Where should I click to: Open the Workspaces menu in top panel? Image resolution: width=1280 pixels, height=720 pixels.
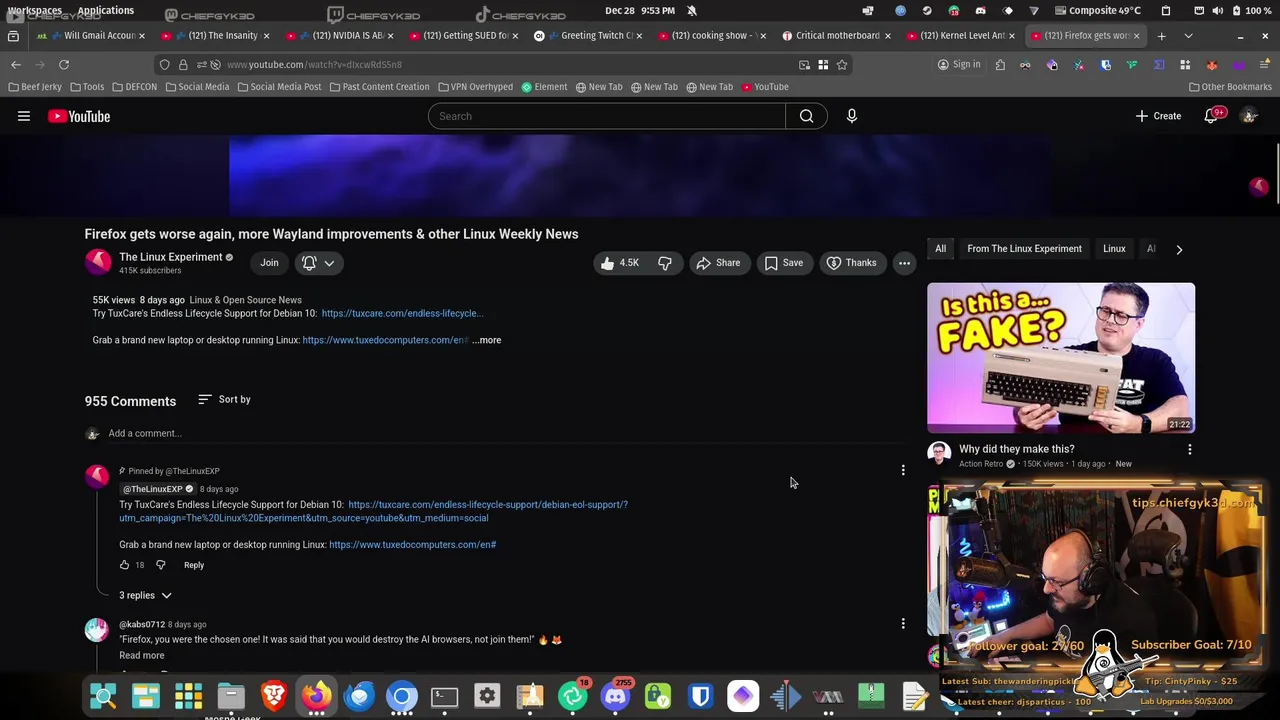35,10
